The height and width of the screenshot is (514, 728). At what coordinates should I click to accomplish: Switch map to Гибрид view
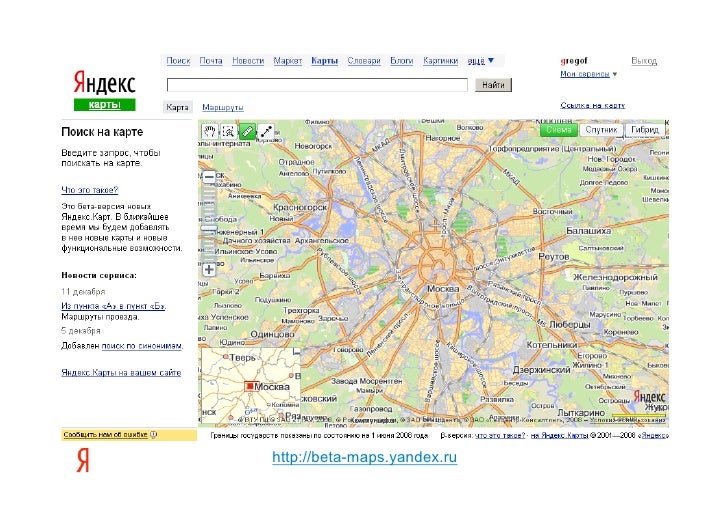pyautogui.click(x=645, y=130)
